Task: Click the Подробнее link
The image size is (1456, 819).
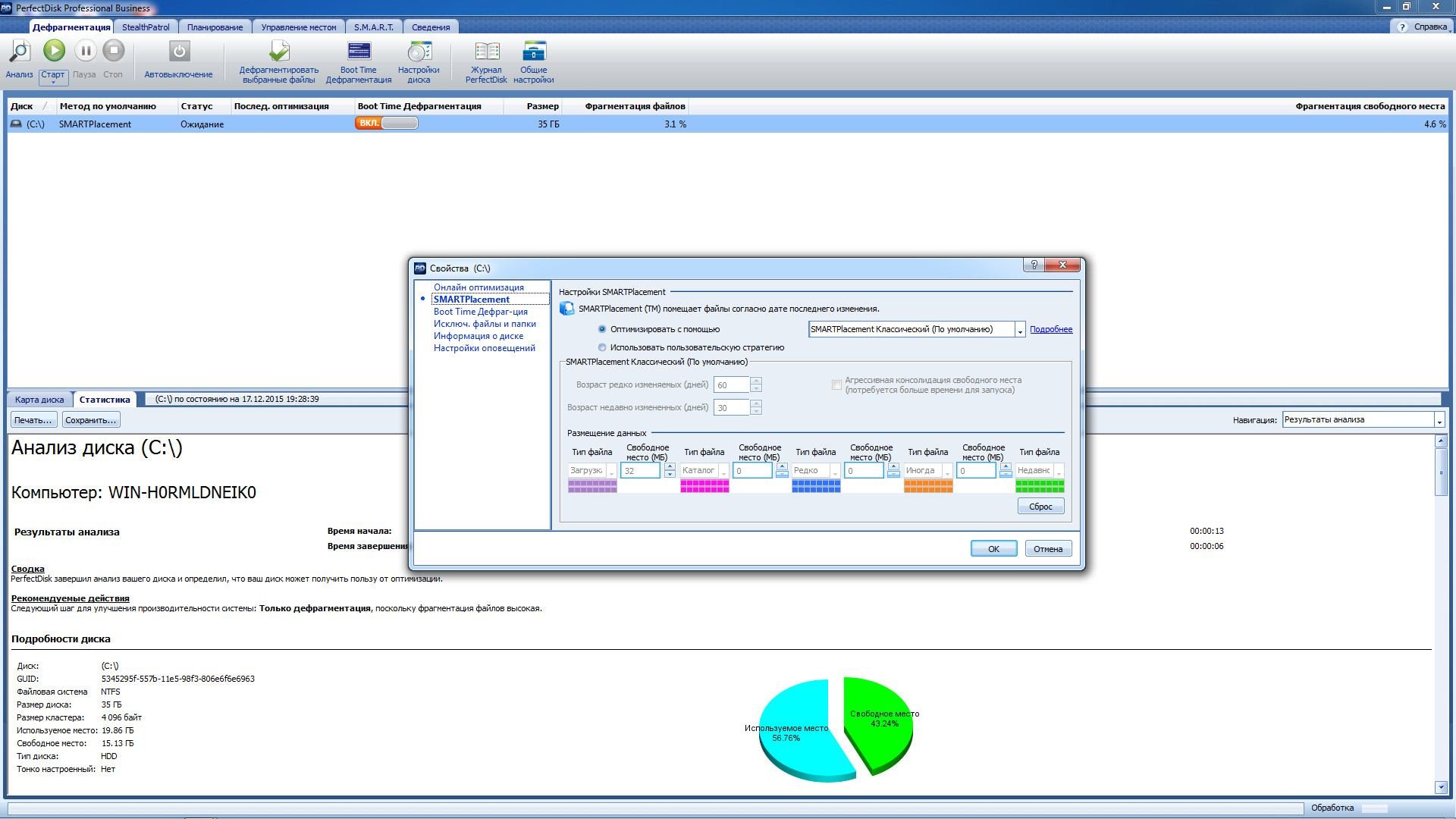Action: 1051,329
